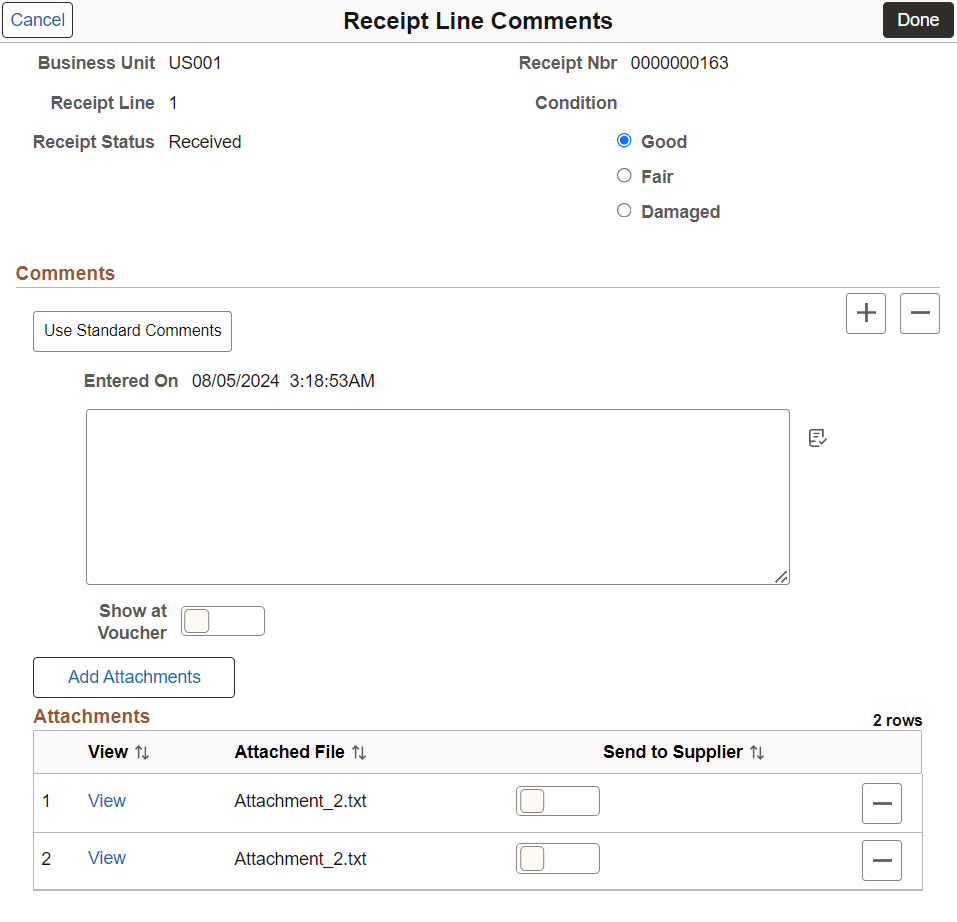
Task: Click inside the comments text area
Action: [438, 497]
